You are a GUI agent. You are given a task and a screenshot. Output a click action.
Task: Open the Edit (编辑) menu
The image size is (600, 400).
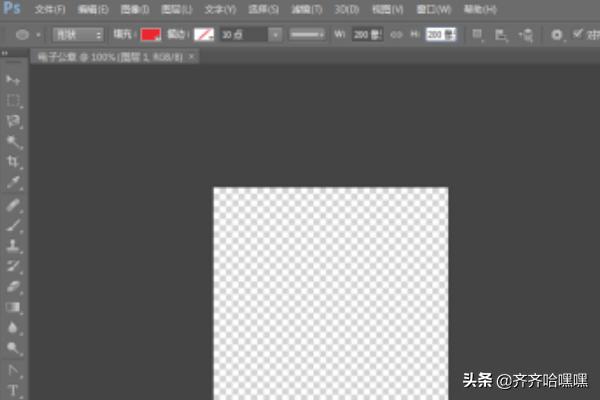tap(93, 9)
